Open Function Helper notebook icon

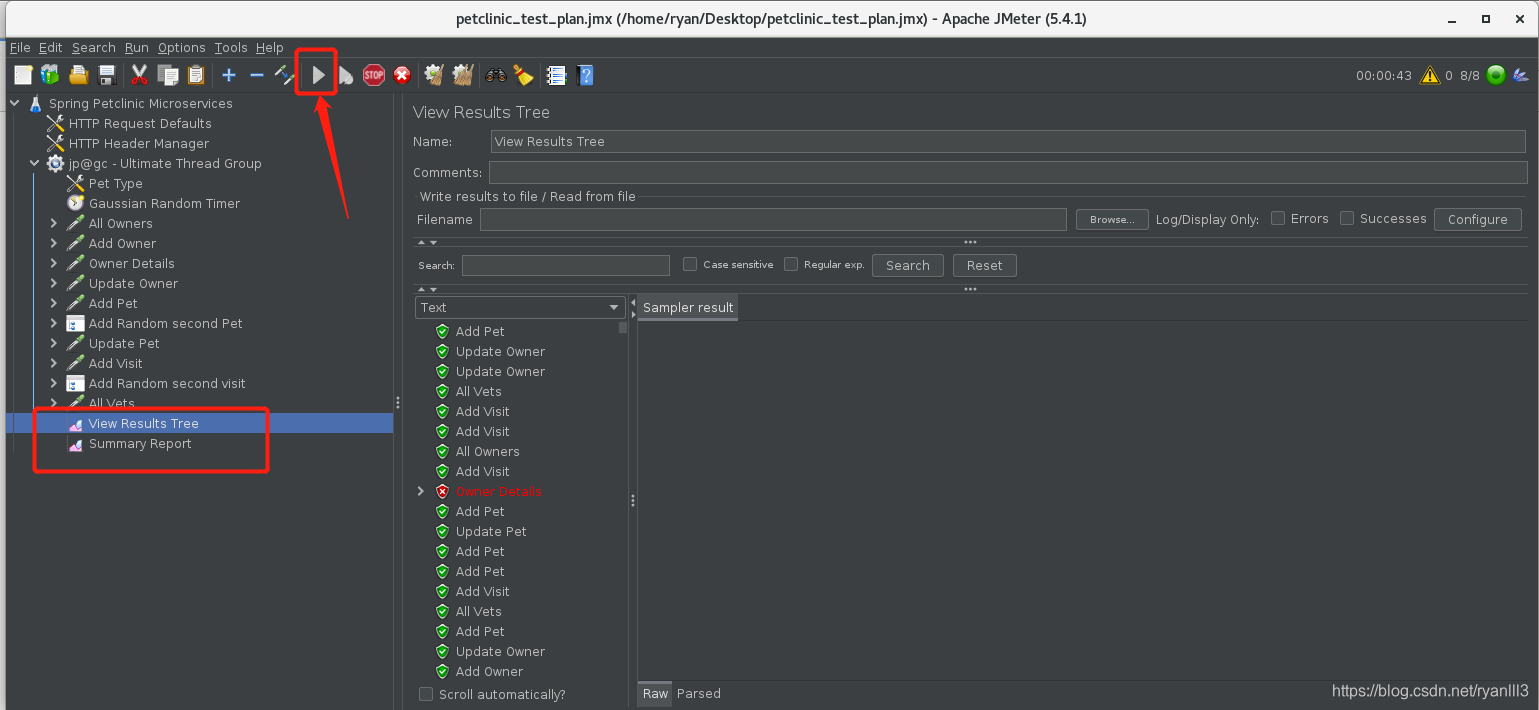click(557, 75)
